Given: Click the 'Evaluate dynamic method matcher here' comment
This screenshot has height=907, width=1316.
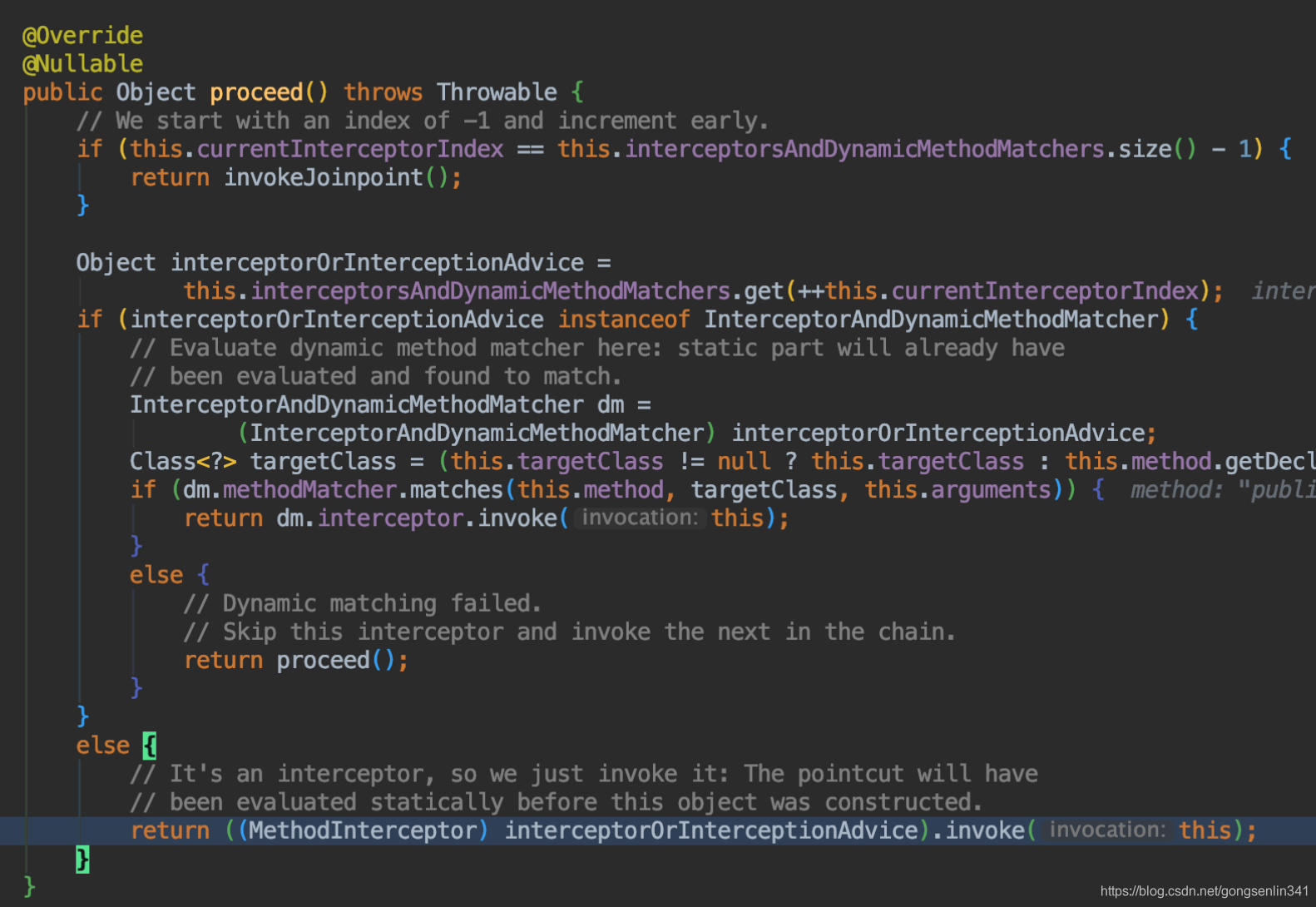Looking at the screenshot, I should [597, 348].
